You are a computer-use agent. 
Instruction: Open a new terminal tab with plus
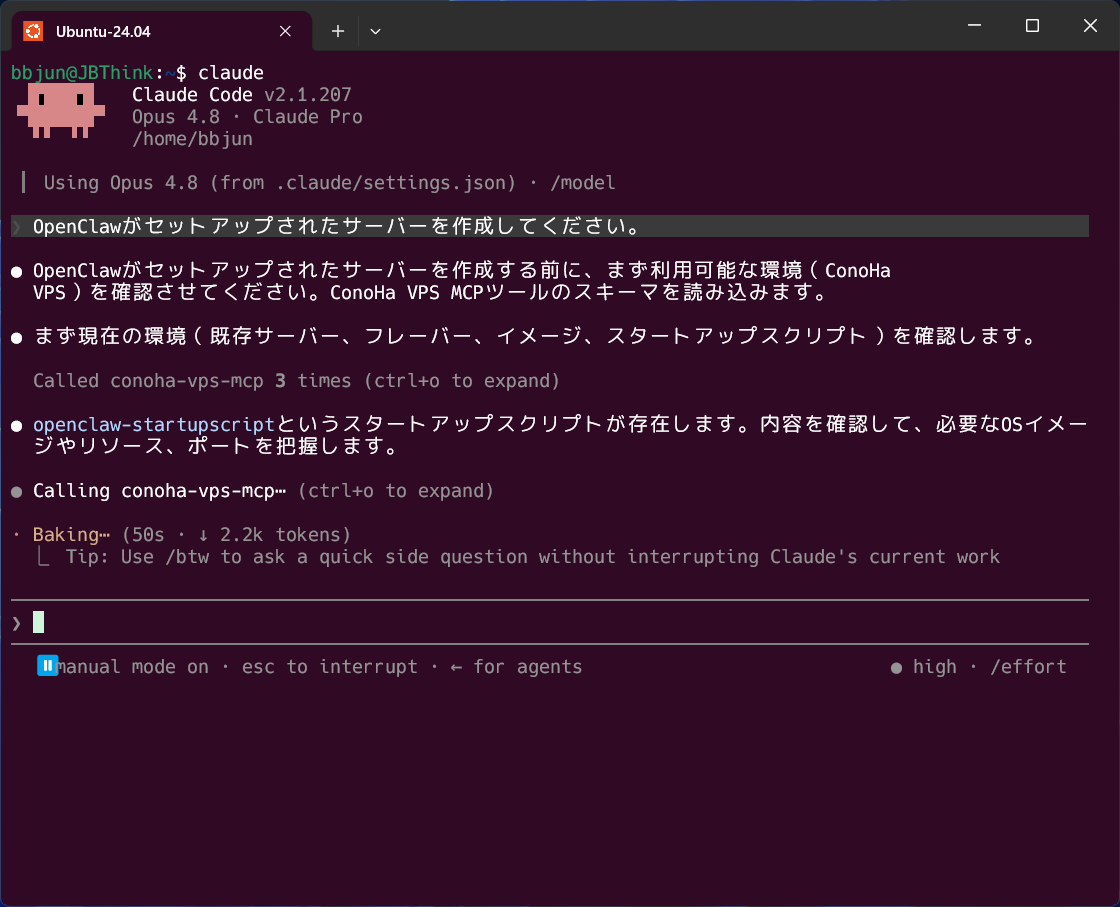(338, 31)
